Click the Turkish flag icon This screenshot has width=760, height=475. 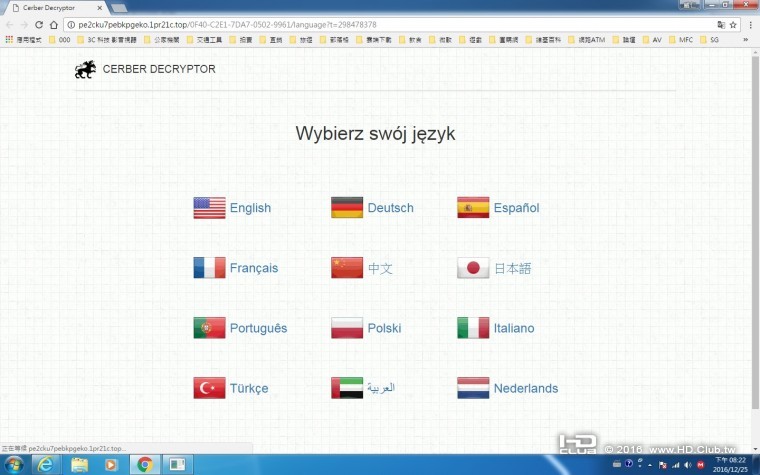point(209,388)
